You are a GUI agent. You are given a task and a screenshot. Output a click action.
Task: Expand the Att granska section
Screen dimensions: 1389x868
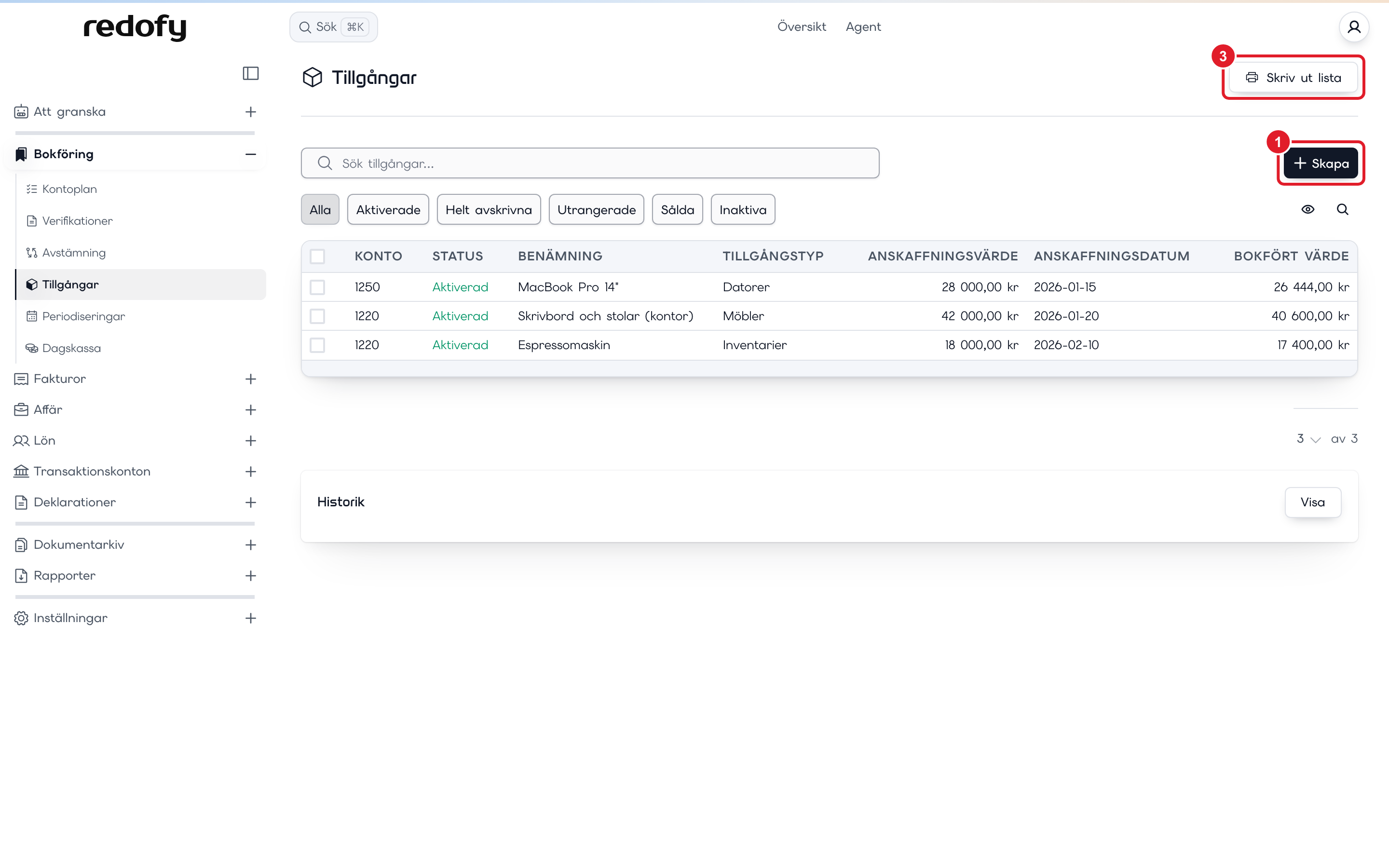coord(251,111)
